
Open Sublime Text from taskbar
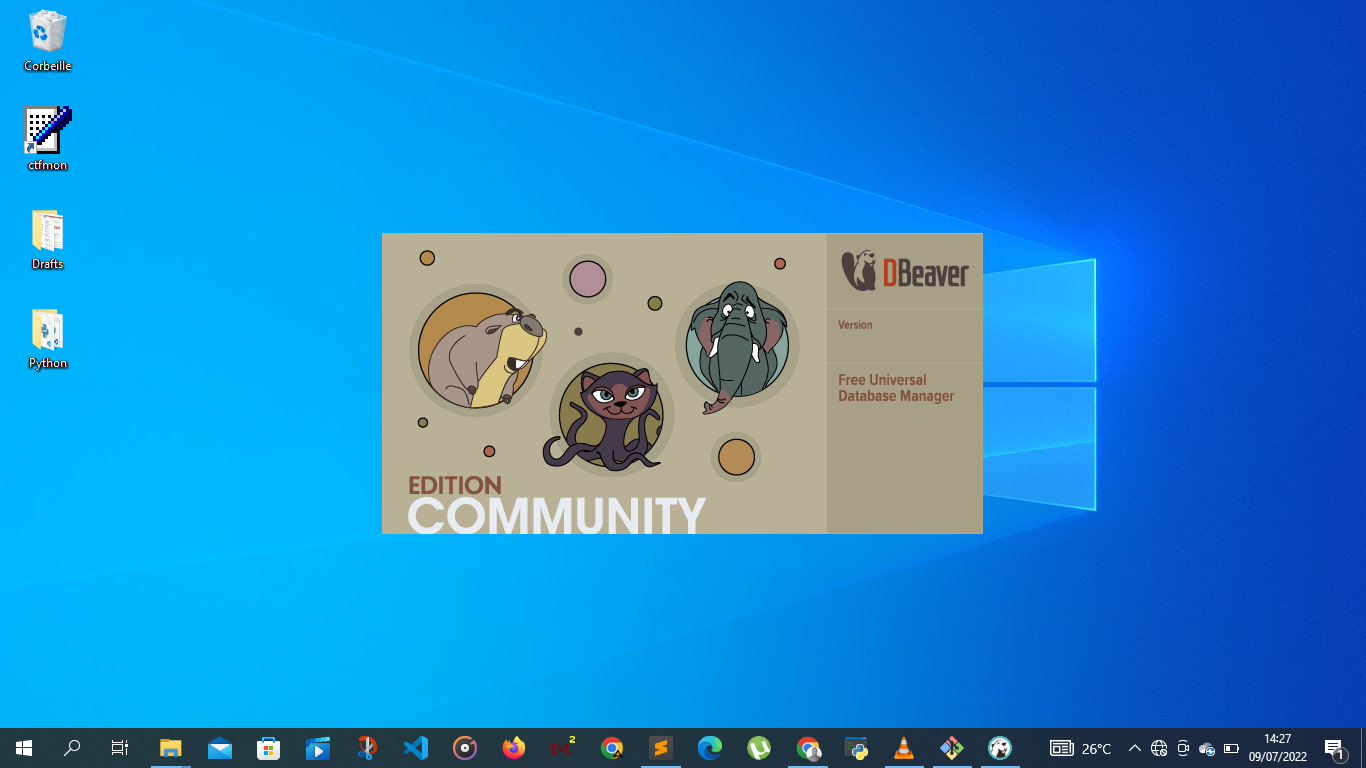pyautogui.click(x=661, y=747)
